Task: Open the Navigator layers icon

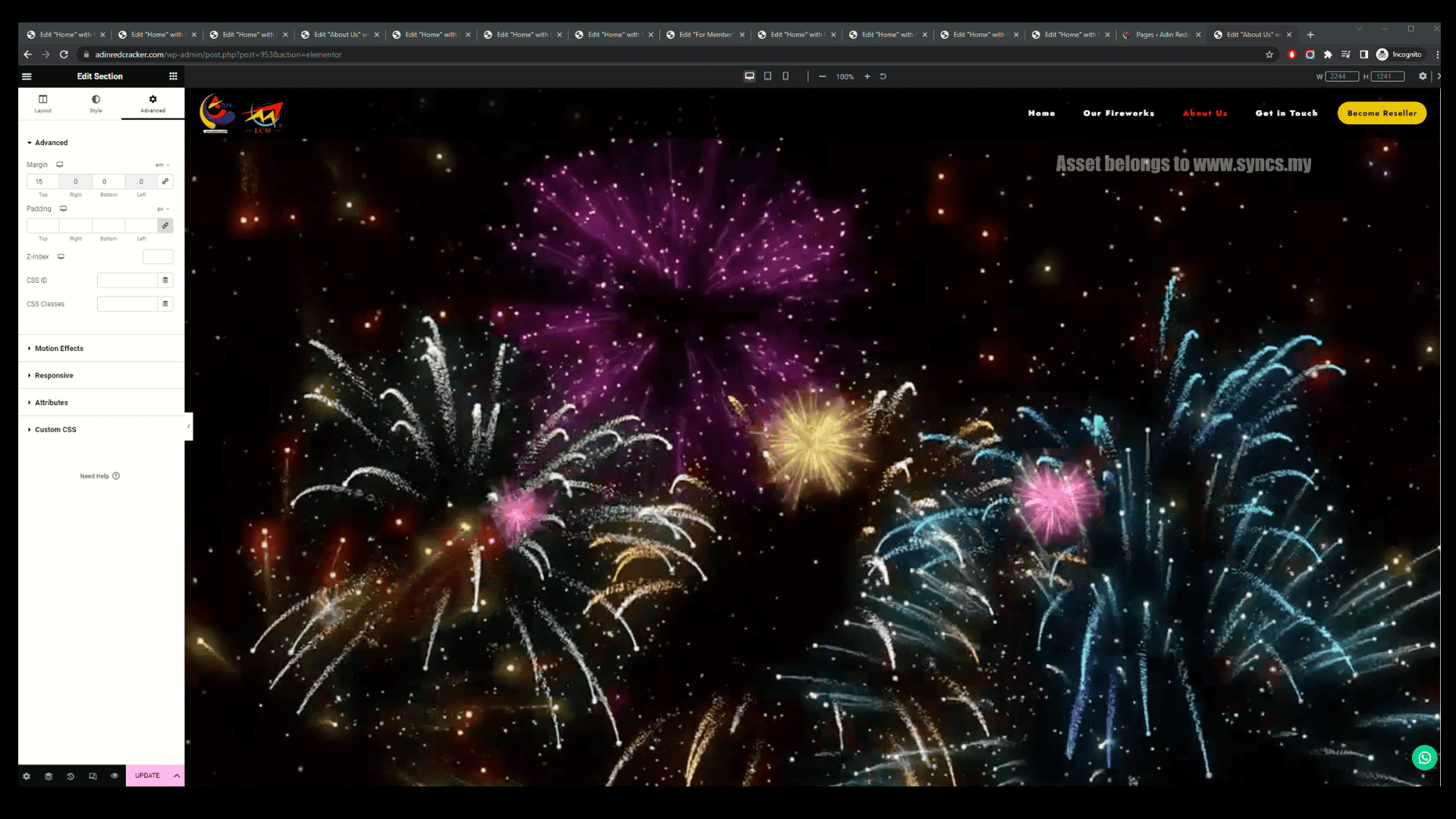Action: pyautogui.click(x=49, y=776)
